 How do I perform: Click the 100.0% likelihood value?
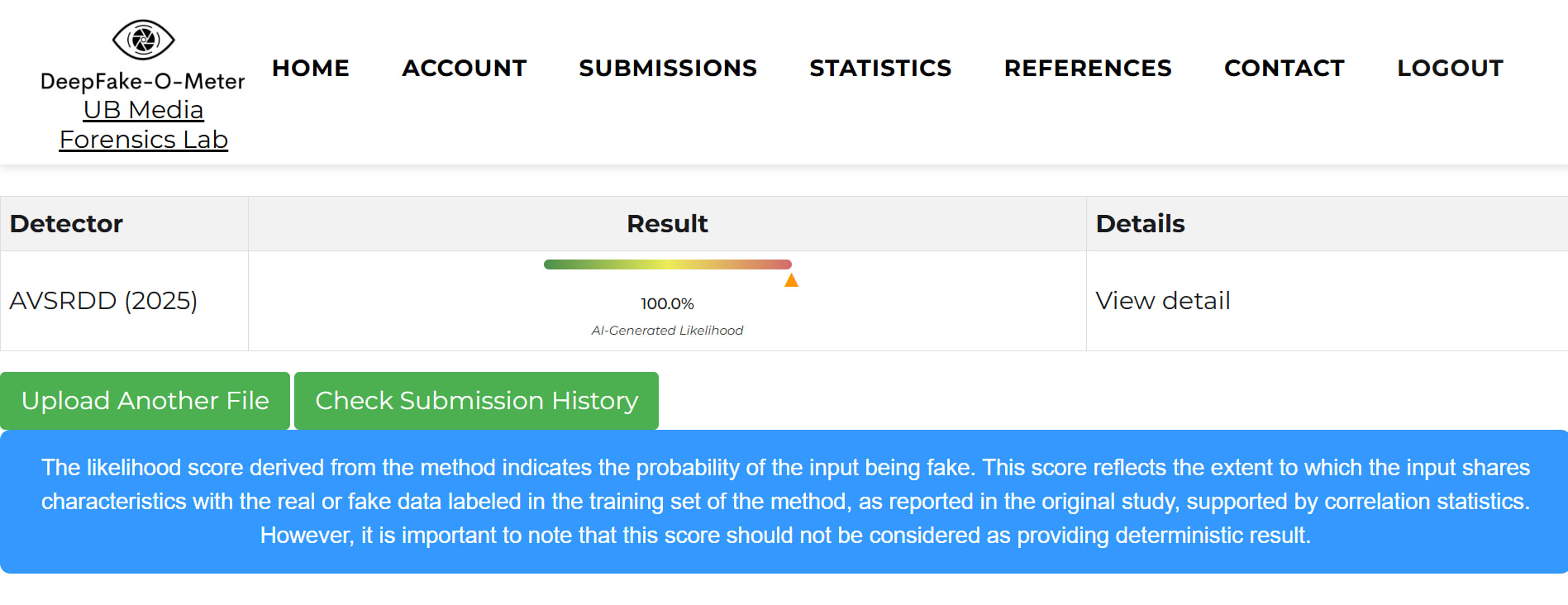667,303
